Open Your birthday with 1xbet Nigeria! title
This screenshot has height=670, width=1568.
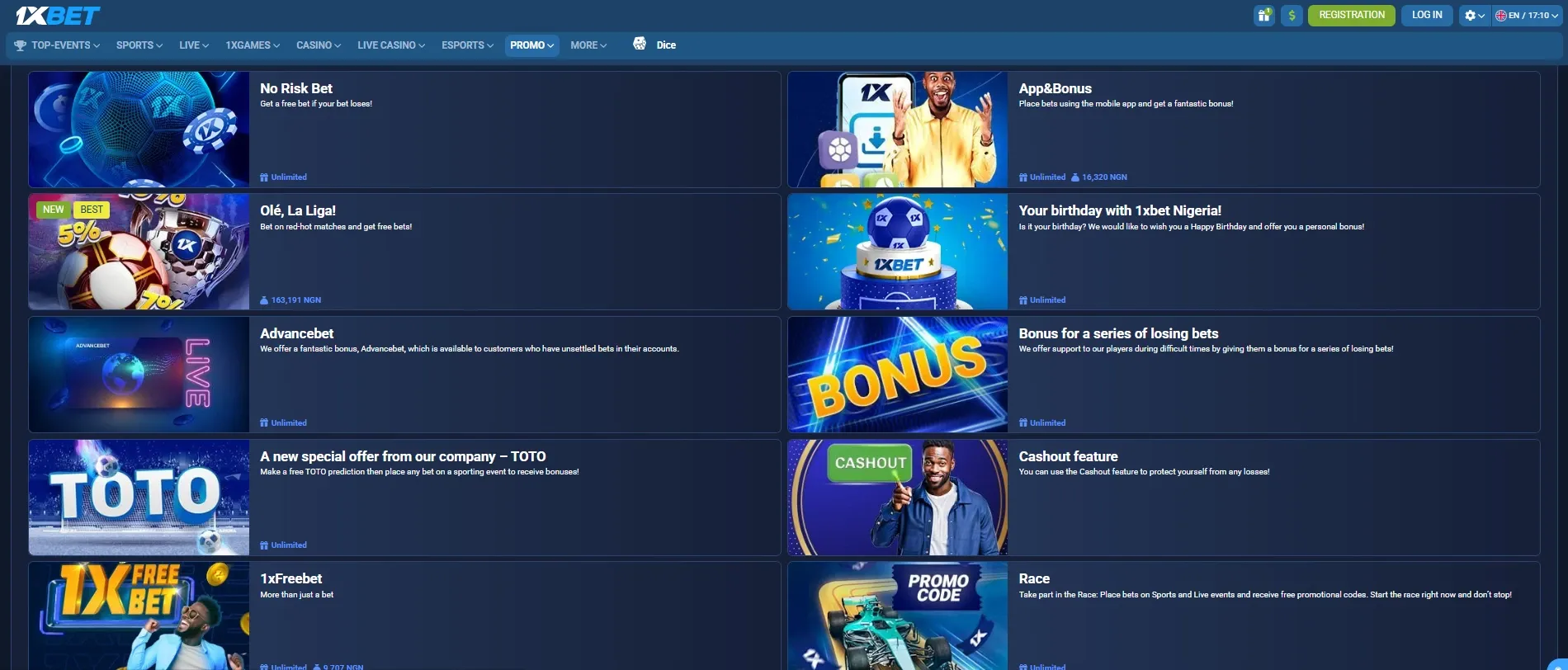[x=1120, y=210]
